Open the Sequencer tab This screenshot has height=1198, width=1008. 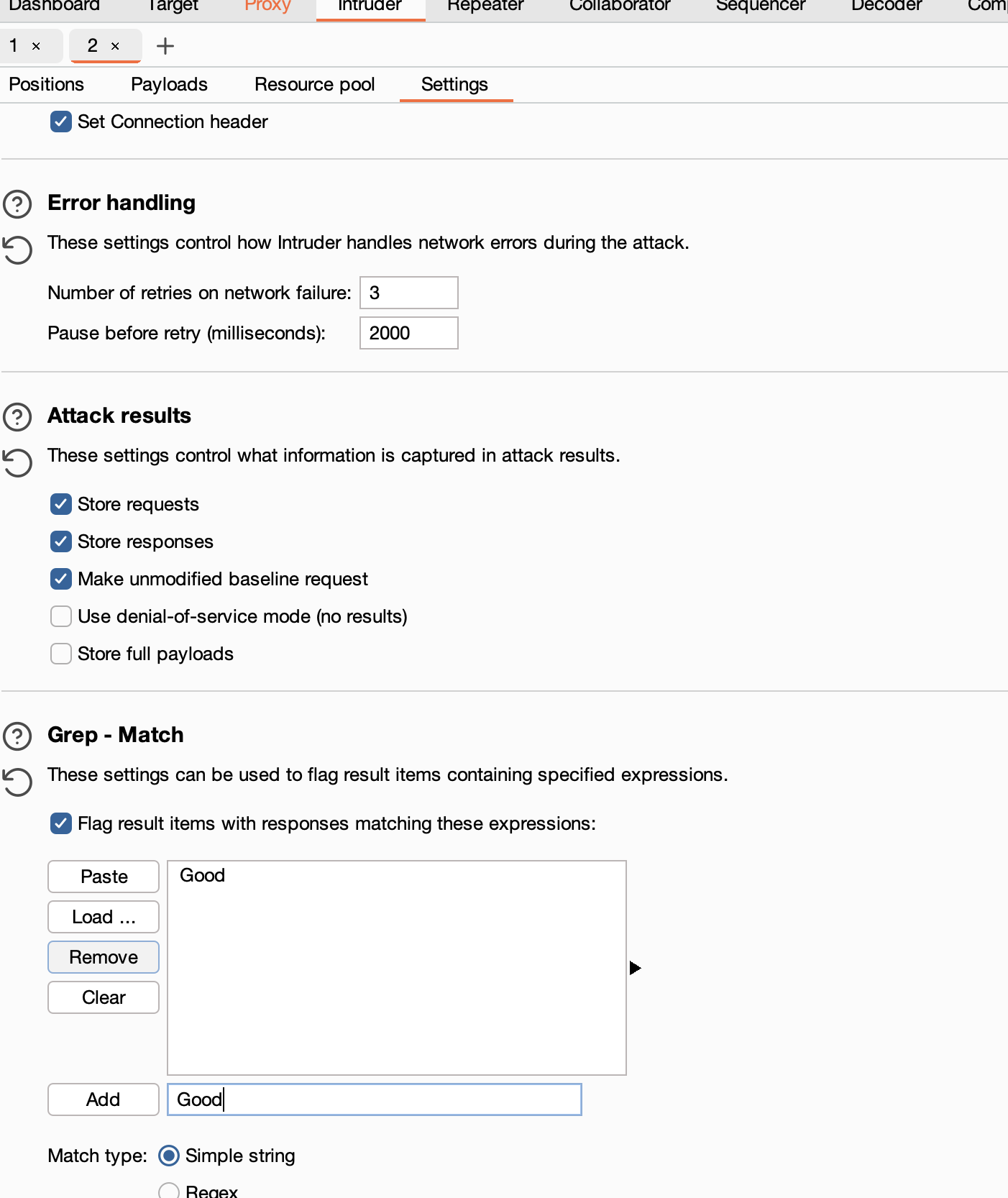click(x=761, y=6)
